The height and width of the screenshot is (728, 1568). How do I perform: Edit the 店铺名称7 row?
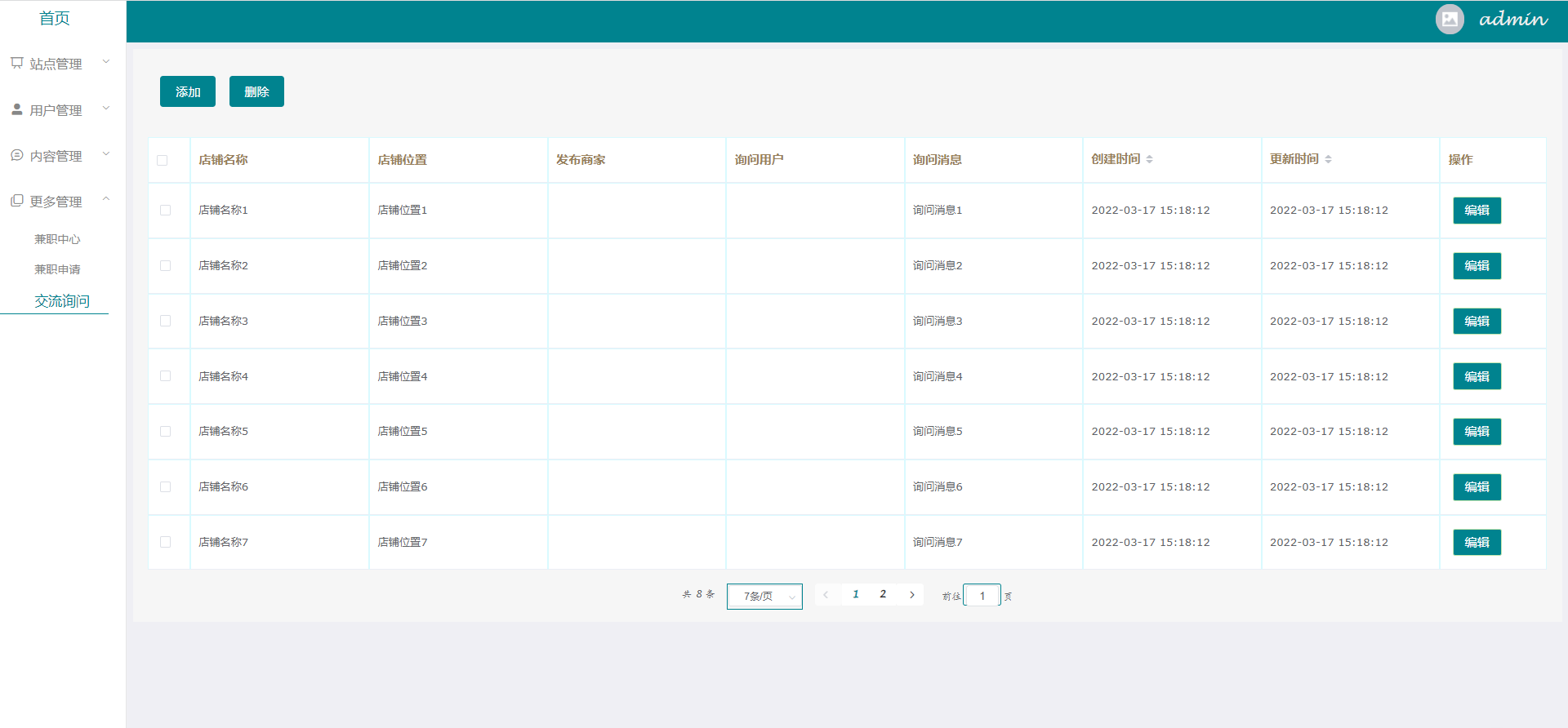click(1477, 542)
